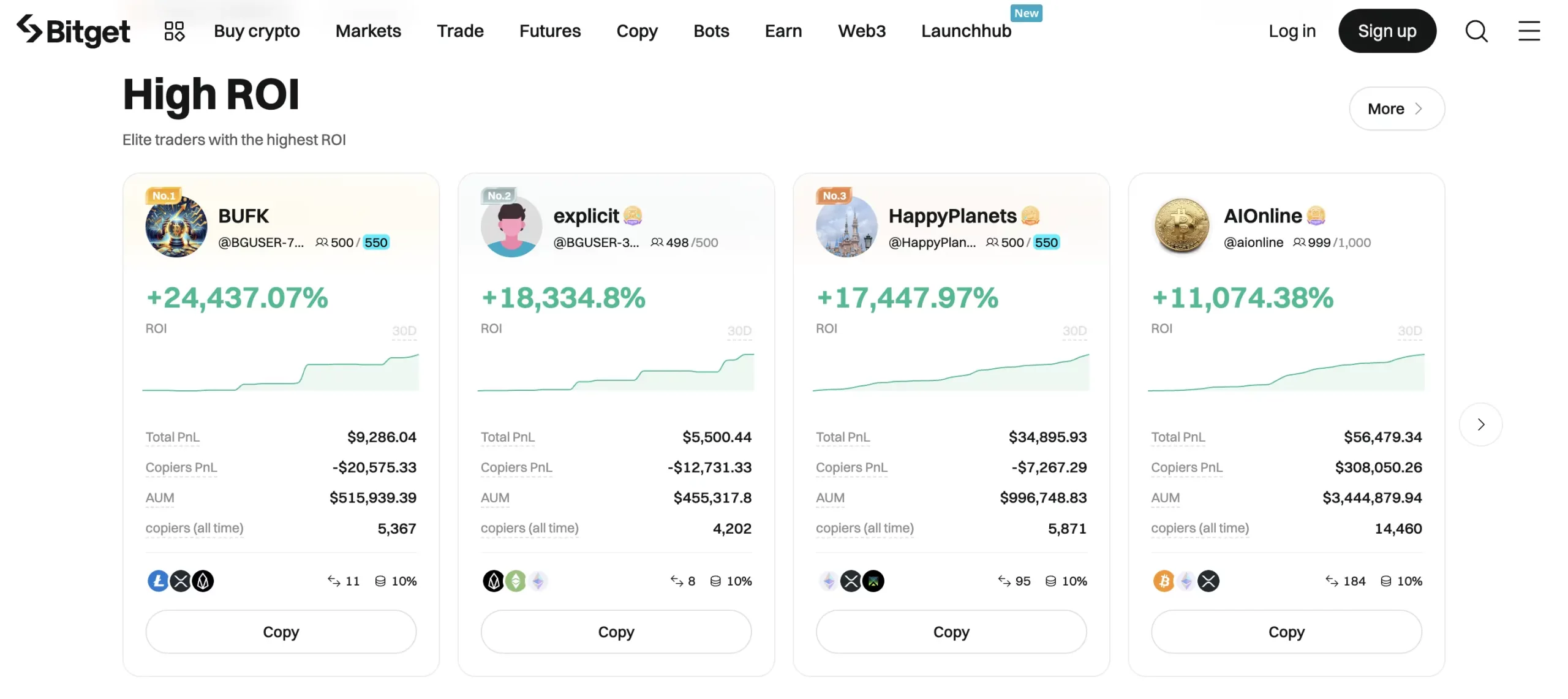Click the Log in button
This screenshot has width=1568, height=699.
coord(1292,30)
